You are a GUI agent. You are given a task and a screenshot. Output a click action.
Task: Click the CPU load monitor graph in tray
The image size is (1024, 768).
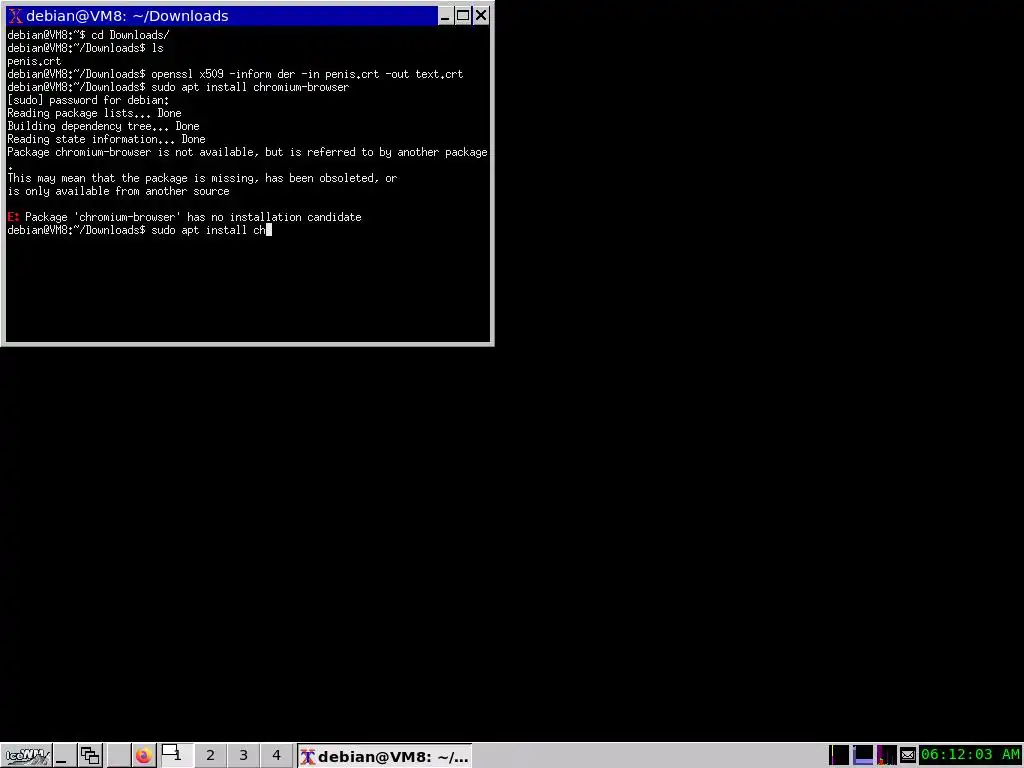(x=886, y=755)
